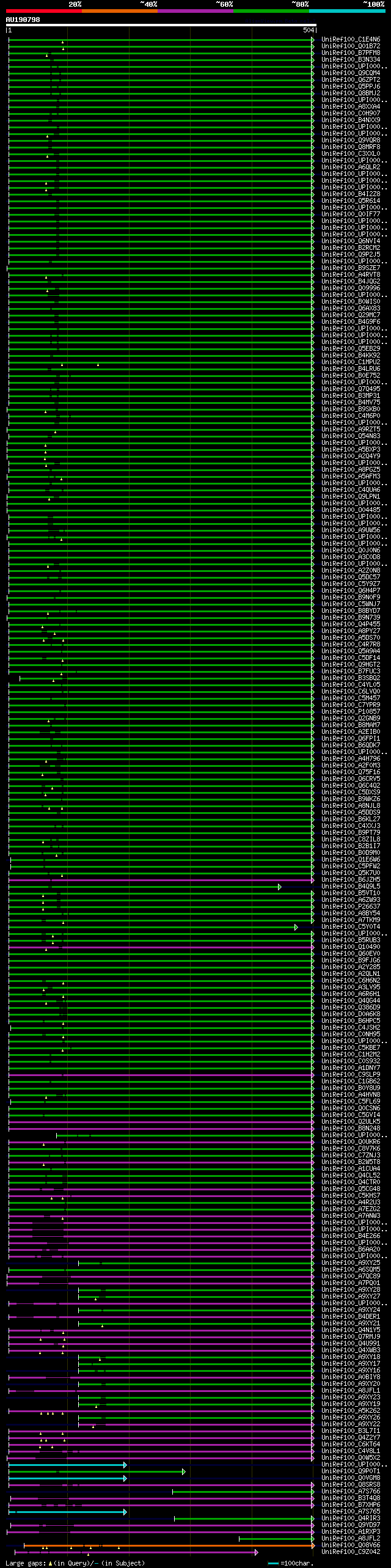Choose label UniRef100_A1RXP3
The height and width of the screenshot is (1568, 391).
(x=351, y=1532)
